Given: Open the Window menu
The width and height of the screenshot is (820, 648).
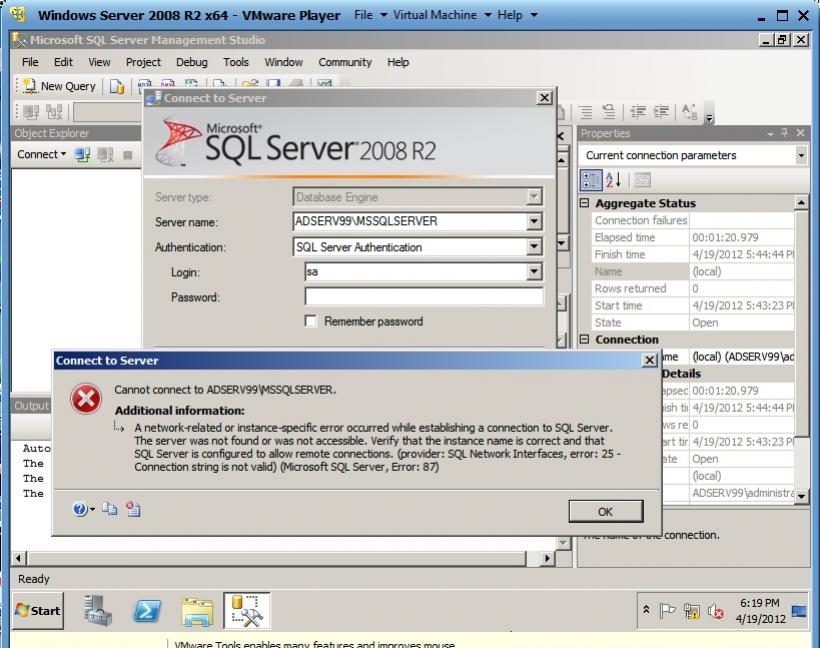Looking at the screenshot, I should click(x=283, y=62).
